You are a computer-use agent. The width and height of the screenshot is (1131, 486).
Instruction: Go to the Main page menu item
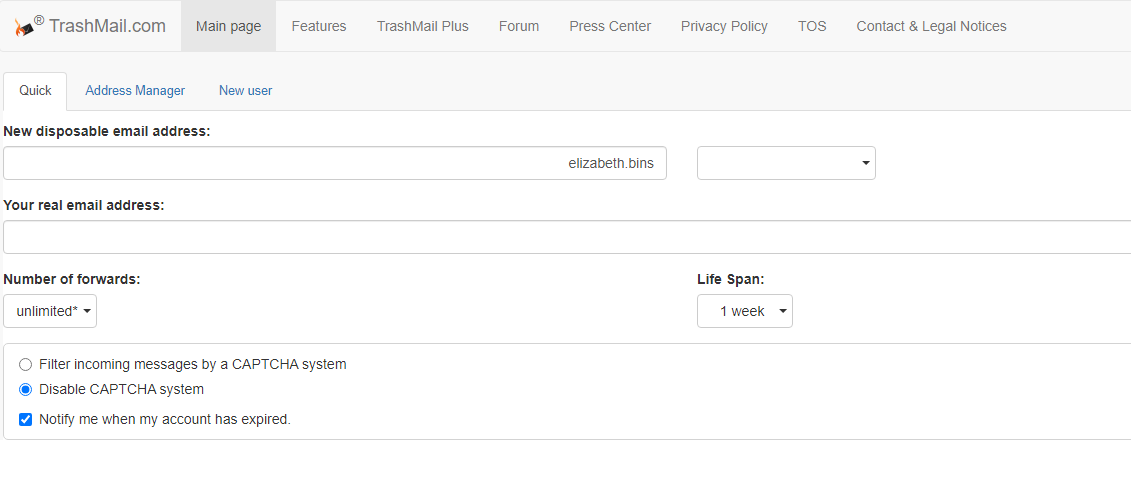point(228,27)
